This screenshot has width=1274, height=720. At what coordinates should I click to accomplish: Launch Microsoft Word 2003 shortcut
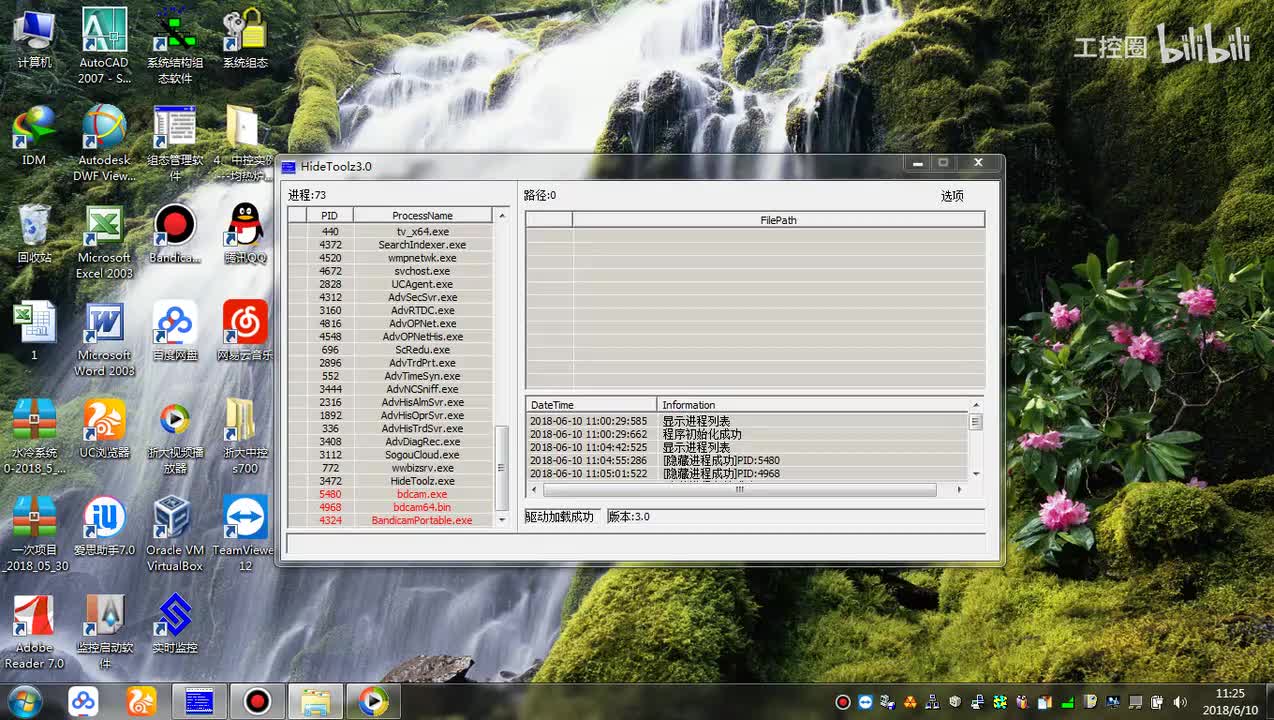click(x=104, y=339)
